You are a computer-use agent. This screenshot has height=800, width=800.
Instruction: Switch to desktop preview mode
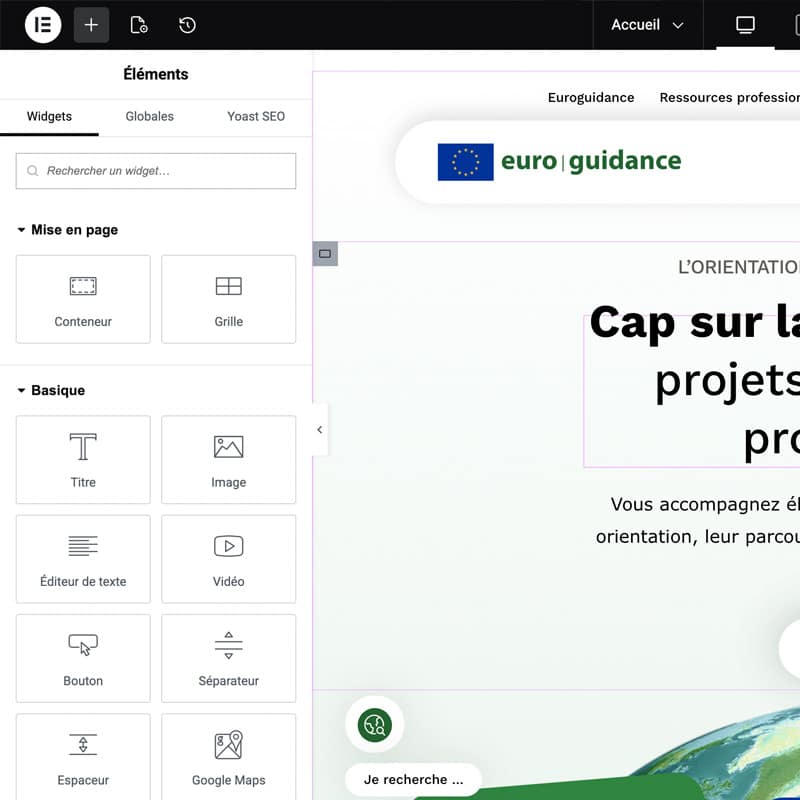pyautogui.click(x=745, y=24)
